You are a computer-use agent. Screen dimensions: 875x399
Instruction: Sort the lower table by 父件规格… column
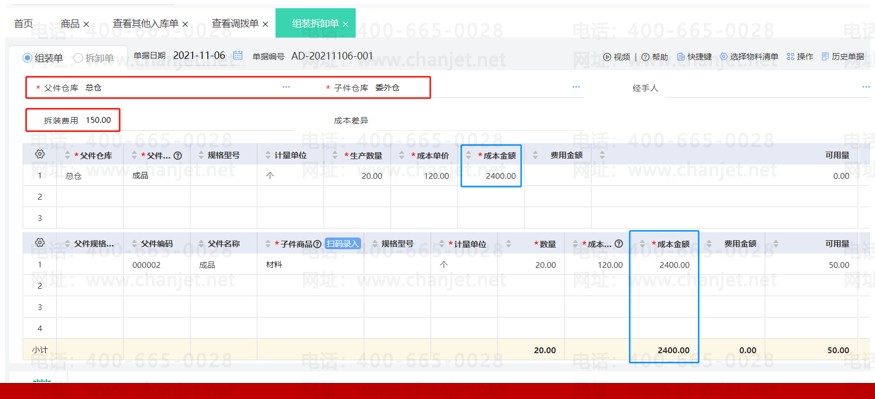[x=68, y=244]
